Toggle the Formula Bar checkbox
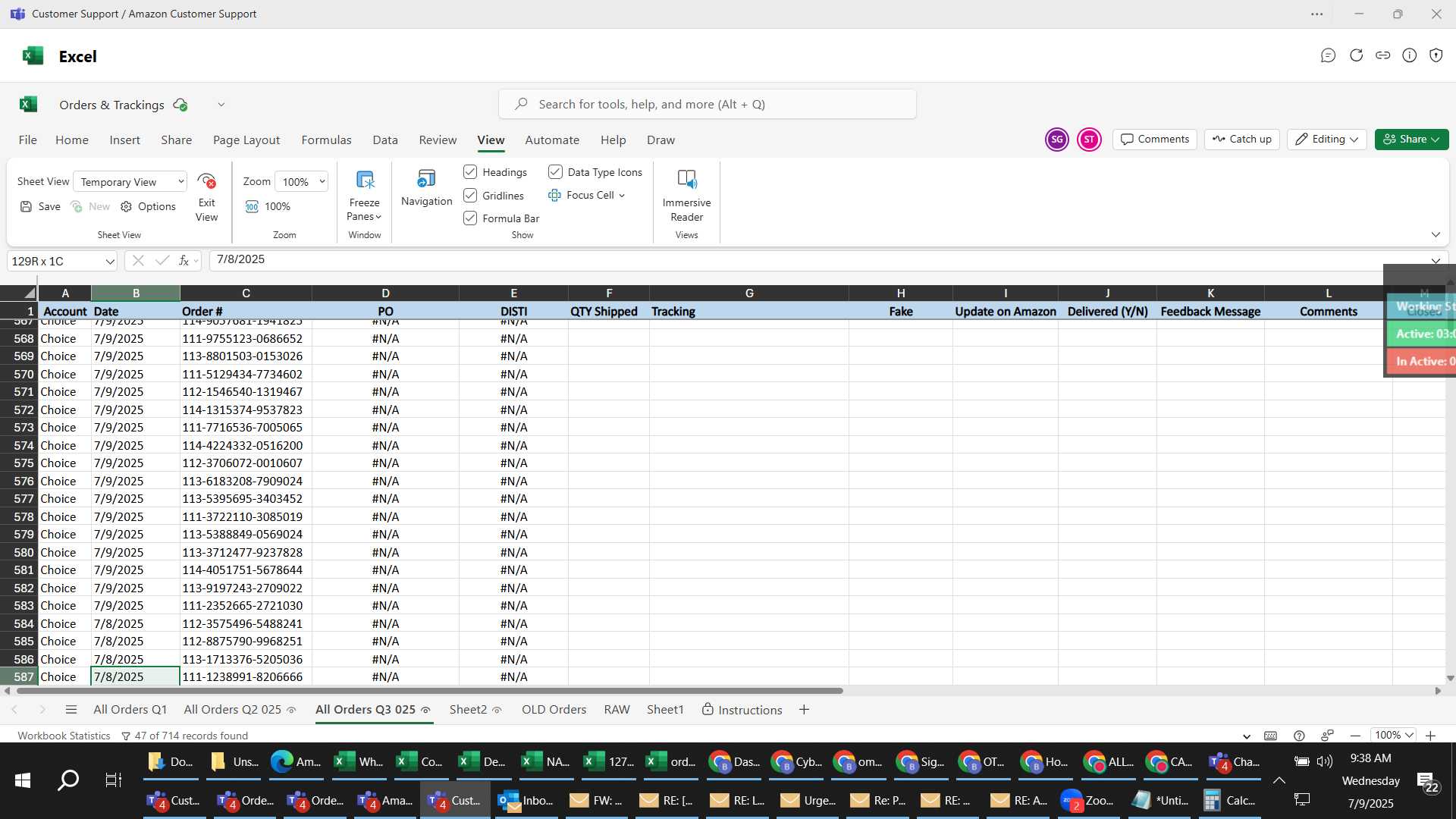1456x819 pixels. click(x=470, y=218)
